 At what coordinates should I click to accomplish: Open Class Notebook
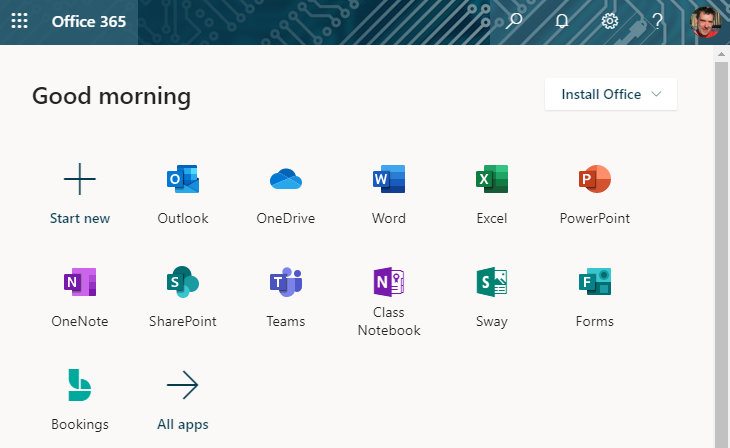(x=389, y=283)
